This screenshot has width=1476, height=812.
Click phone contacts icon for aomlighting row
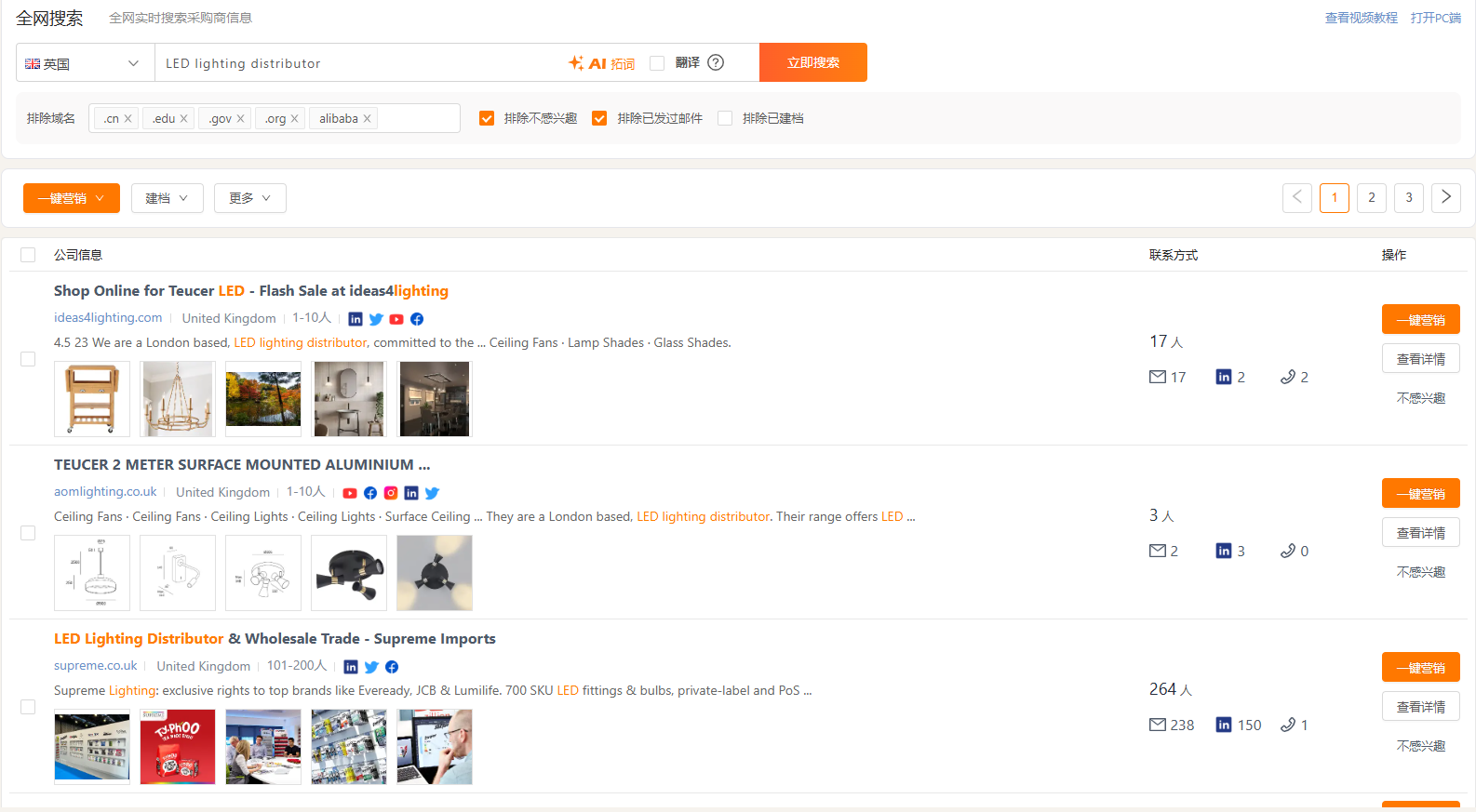(1288, 551)
